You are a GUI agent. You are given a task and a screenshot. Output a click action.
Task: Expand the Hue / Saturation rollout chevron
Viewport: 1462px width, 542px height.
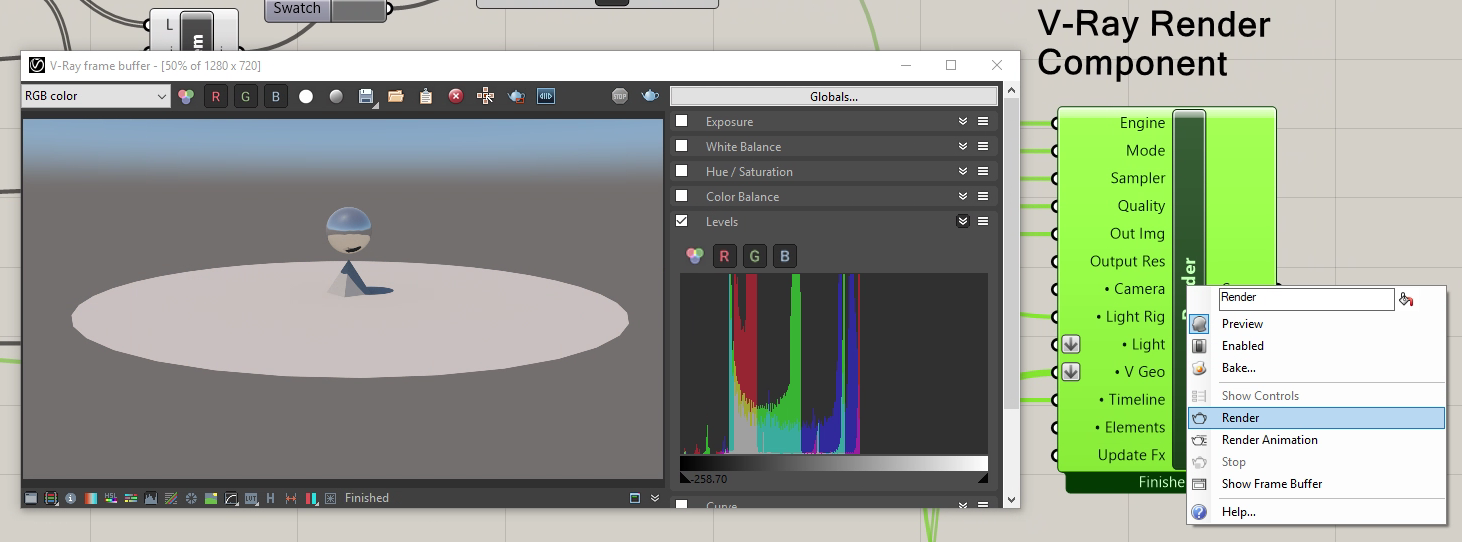[963, 171]
